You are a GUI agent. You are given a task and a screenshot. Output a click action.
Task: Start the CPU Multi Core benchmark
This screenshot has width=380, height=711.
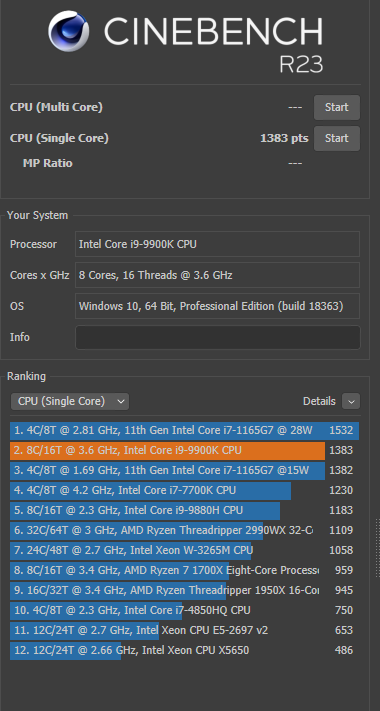click(x=337, y=107)
